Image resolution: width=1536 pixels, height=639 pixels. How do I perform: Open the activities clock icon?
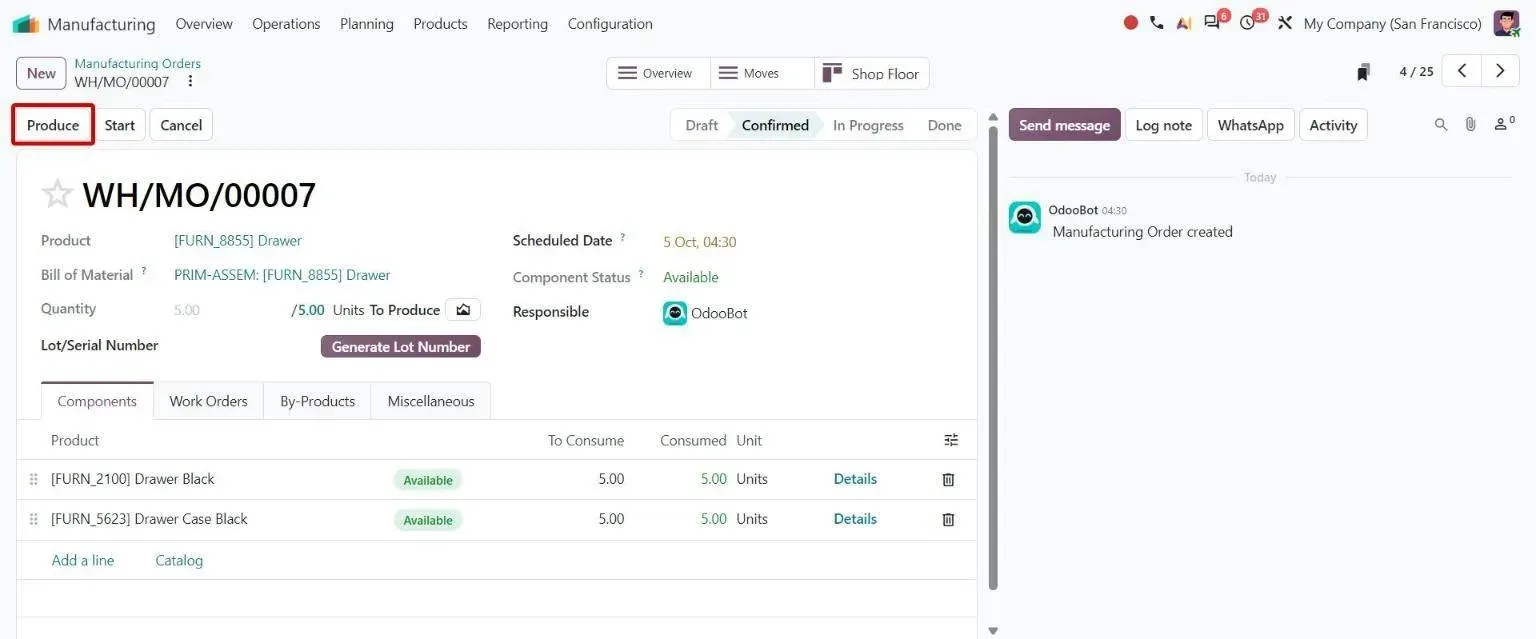(x=1248, y=23)
